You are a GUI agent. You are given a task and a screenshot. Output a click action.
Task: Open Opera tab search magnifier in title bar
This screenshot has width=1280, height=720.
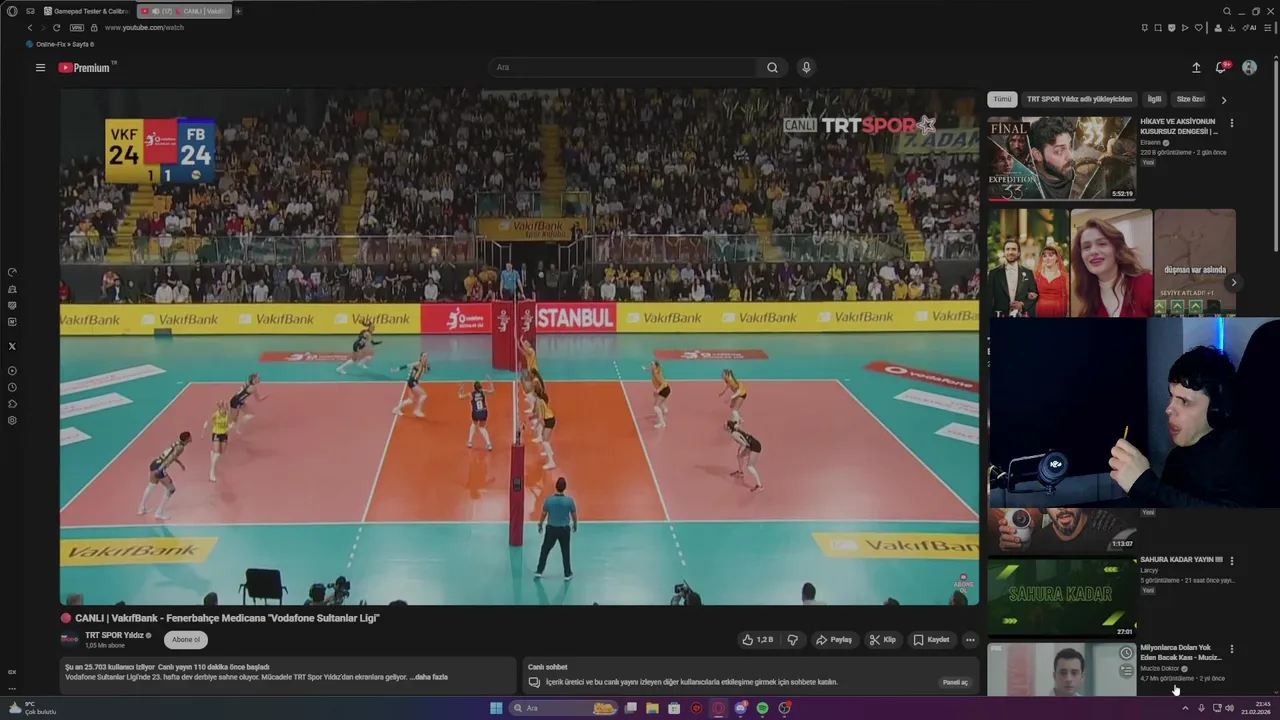(1227, 11)
